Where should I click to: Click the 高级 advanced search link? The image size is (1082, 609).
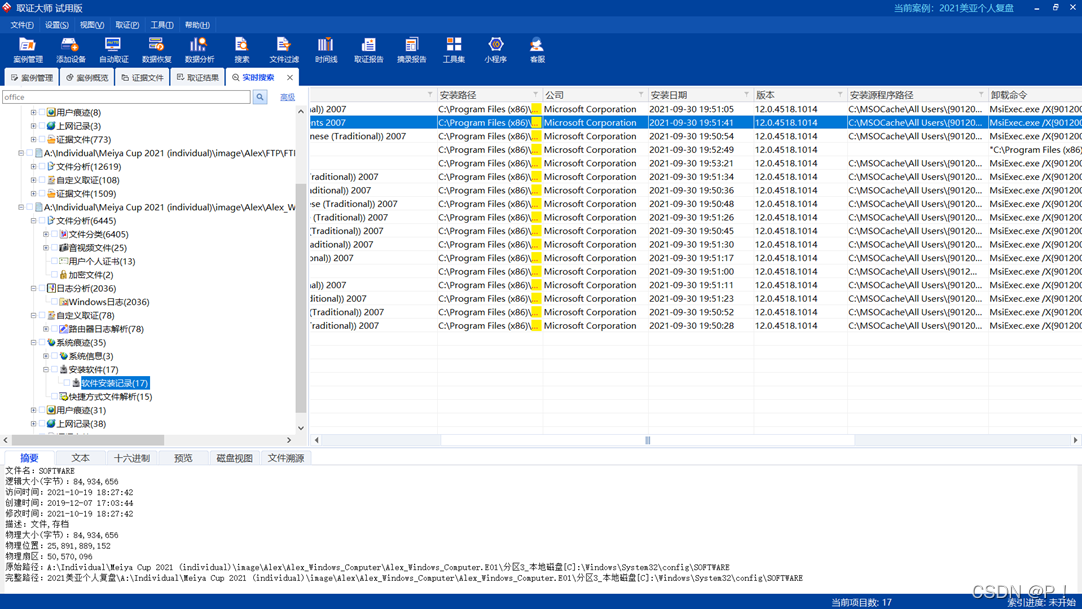(x=288, y=97)
